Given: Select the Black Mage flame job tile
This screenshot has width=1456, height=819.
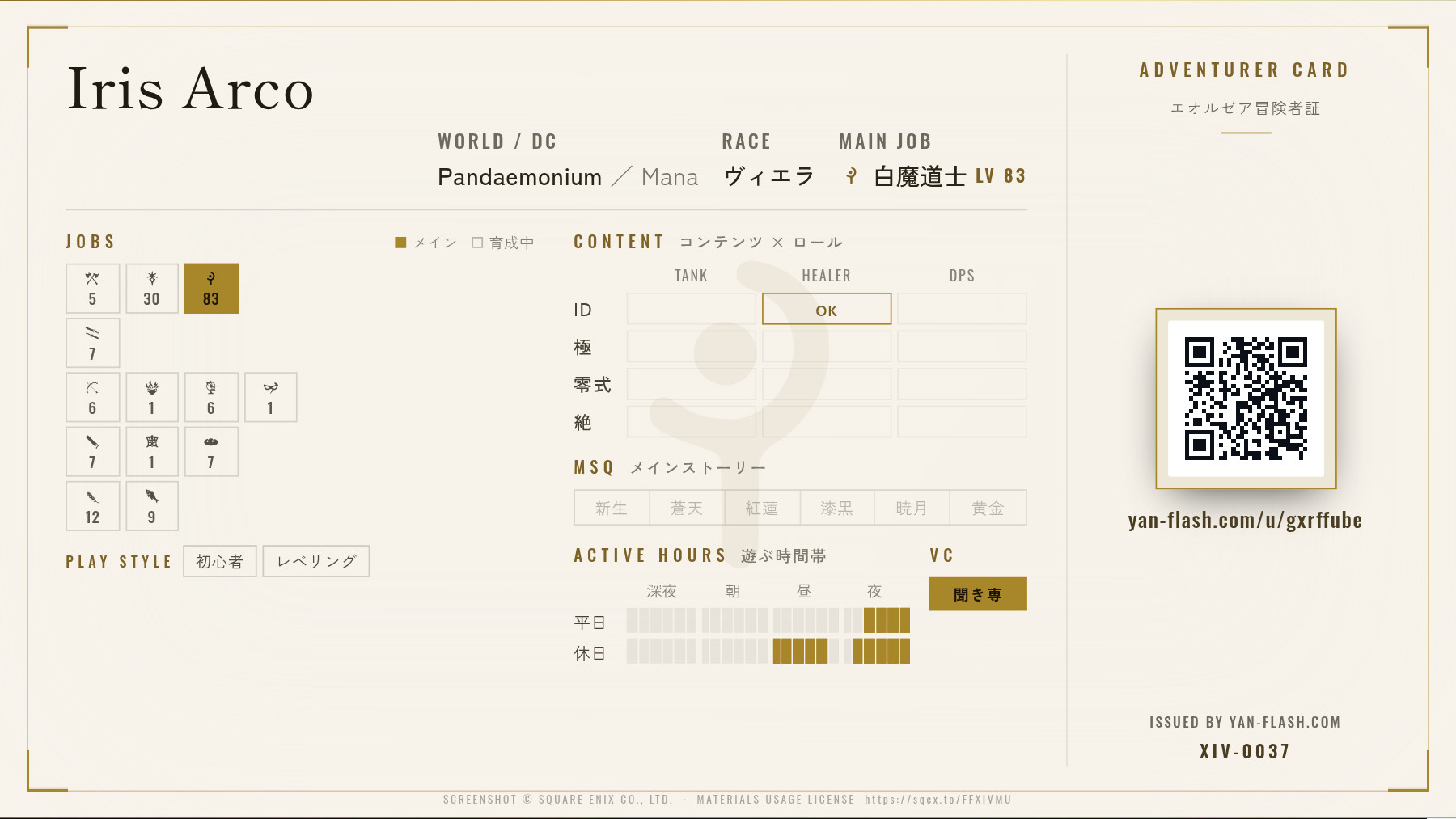Looking at the screenshot, I should 152,397.
